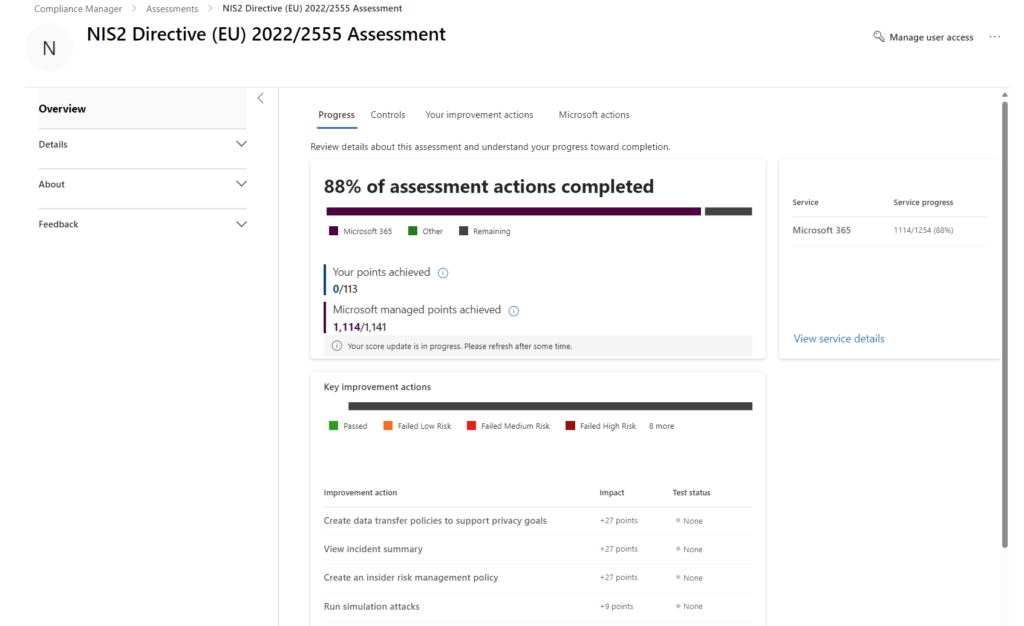Open Create an insider risk management policy action
This screenshot has width=1024, height=626.
pos(410,578)
